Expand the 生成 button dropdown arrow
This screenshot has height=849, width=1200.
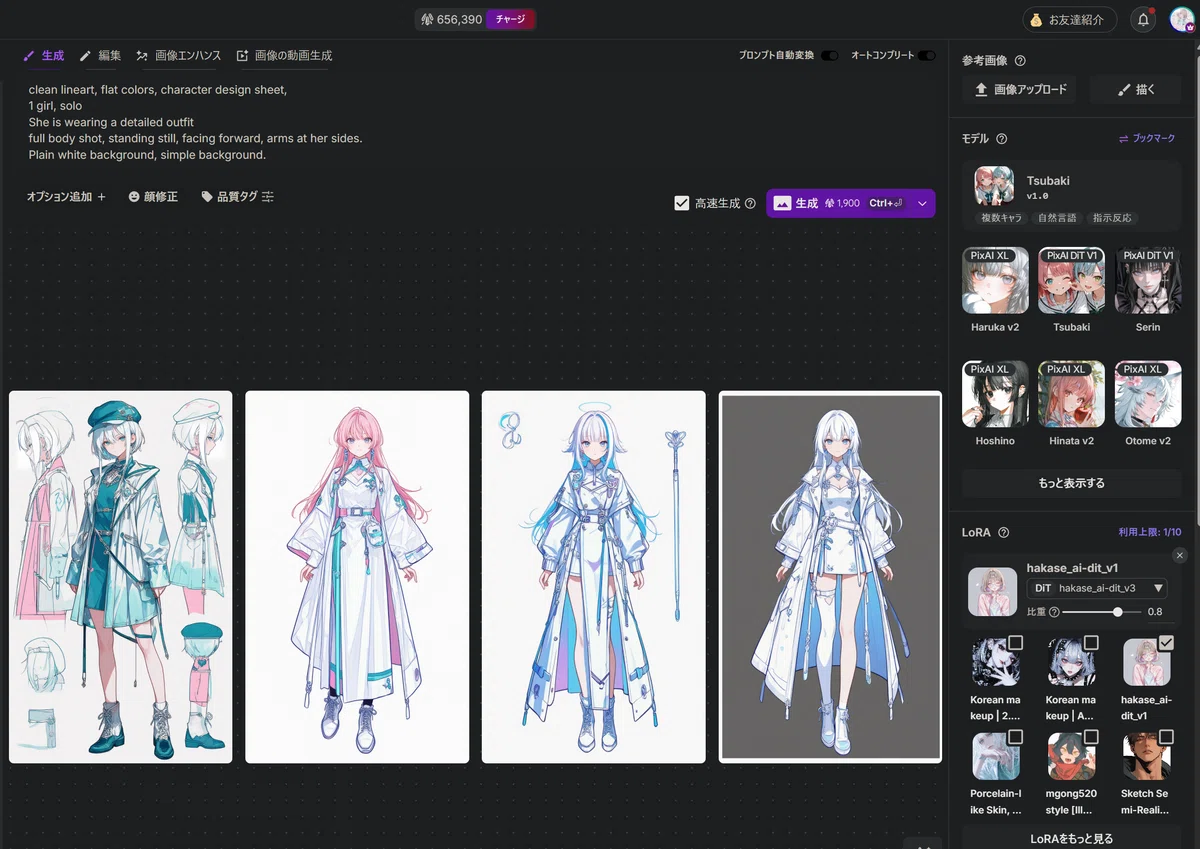coord(922,203)
